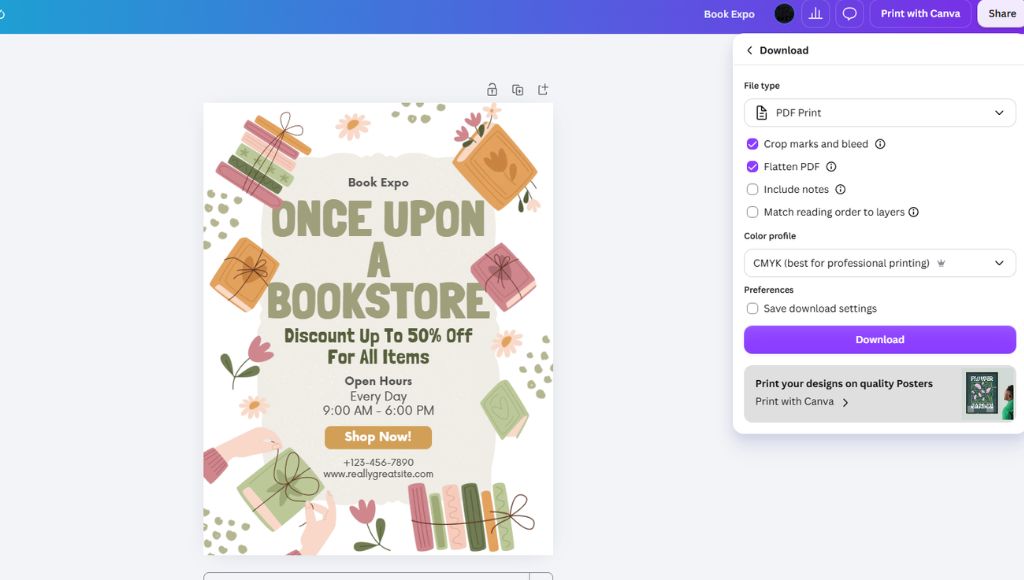Uncheck Crop marks and bleed

(752, 144)
